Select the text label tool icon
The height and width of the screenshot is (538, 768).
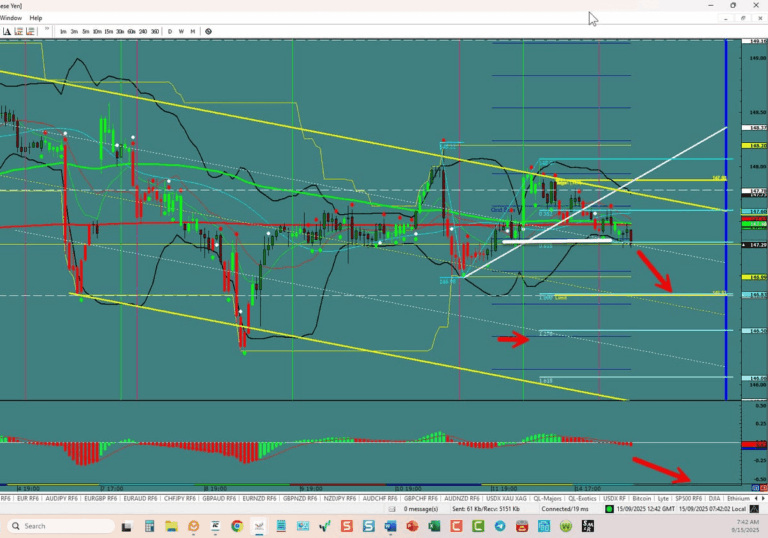(x=7, y=31)
